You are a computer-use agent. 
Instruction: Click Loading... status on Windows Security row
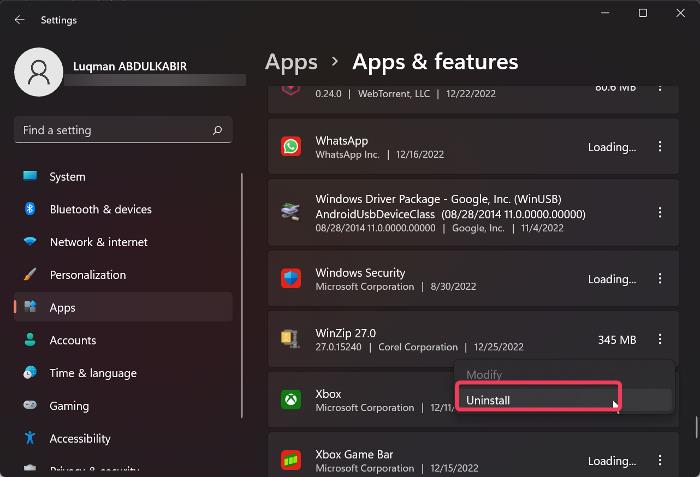click(612, 279)
